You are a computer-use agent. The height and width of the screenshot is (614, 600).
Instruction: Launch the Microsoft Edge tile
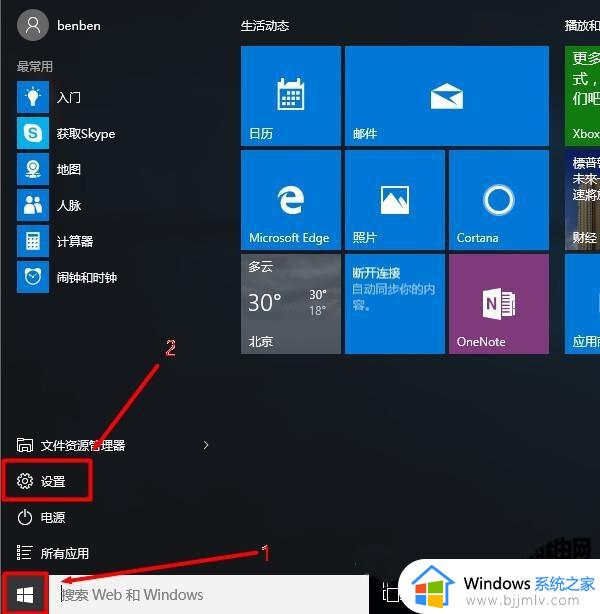(291, 200)
